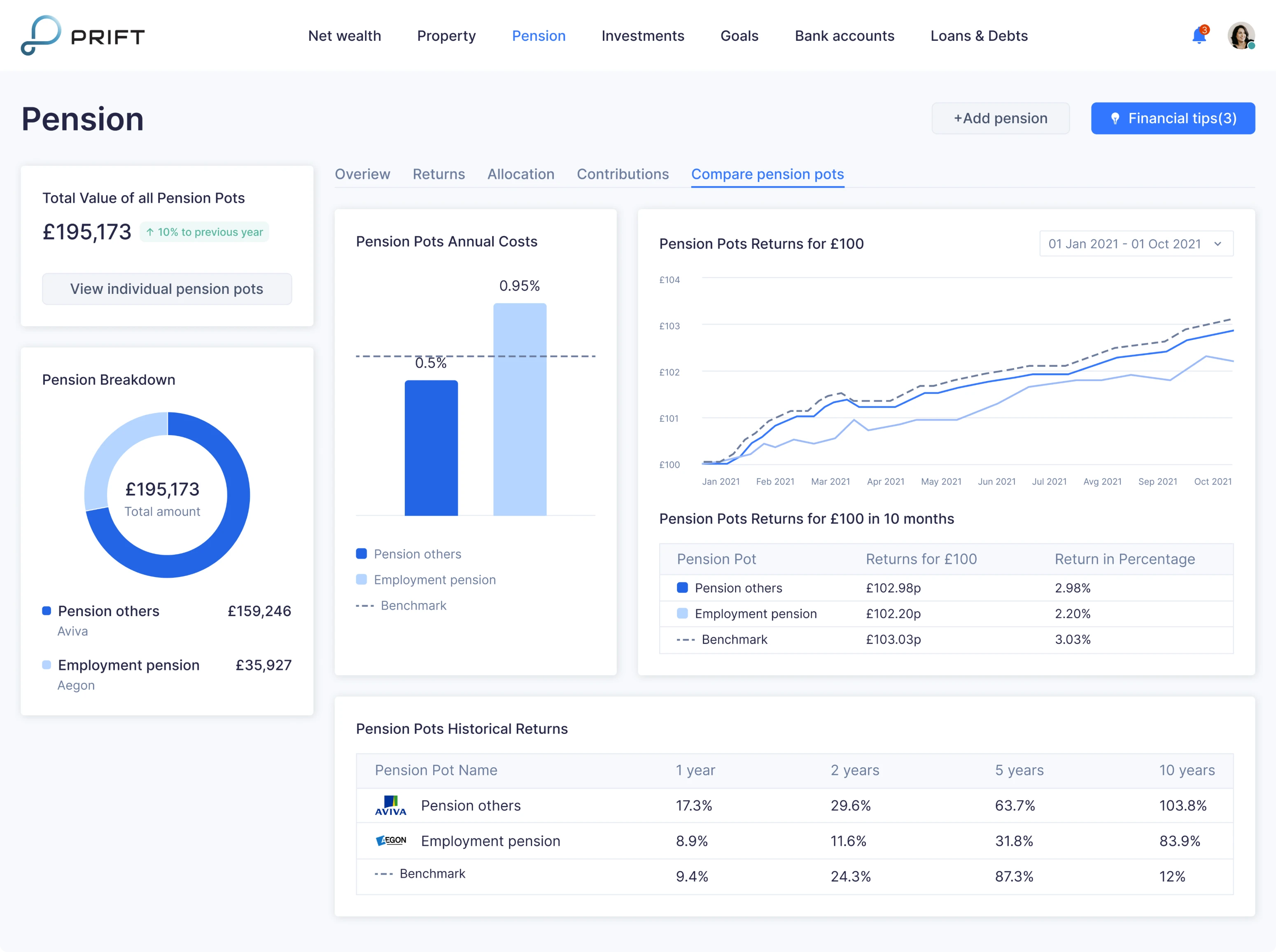Switch to the Contributions tab
1276x952 pixels.
tap(623, 174)
